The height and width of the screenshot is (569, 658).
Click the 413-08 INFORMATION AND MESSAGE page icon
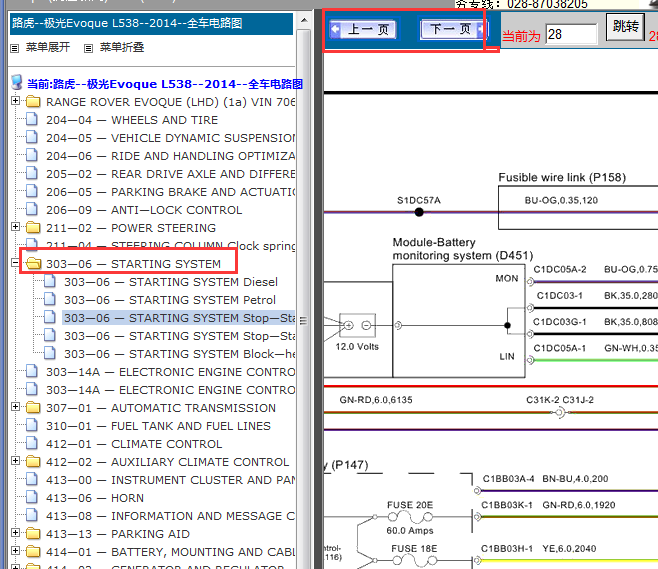[32, 515]
